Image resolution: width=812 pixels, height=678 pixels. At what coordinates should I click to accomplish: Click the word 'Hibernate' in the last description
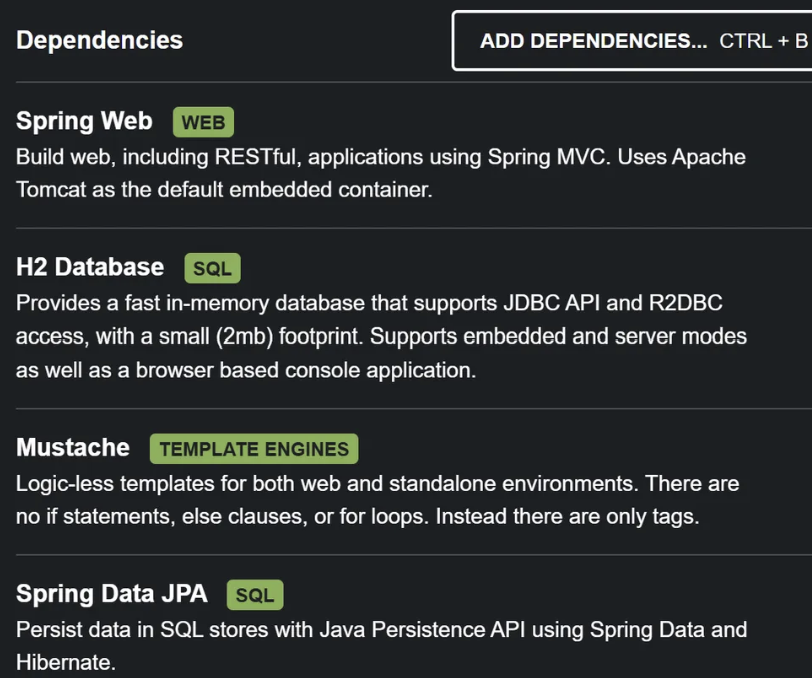(63, 662)
